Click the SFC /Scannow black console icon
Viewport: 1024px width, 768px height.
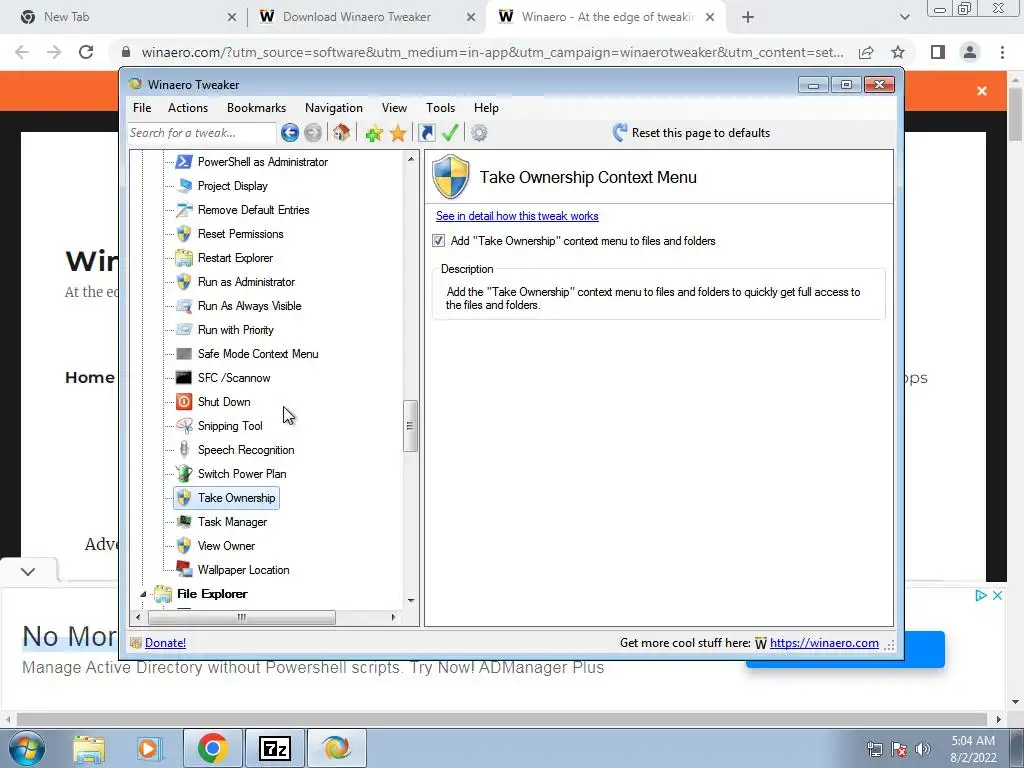[x=184, y=377]
